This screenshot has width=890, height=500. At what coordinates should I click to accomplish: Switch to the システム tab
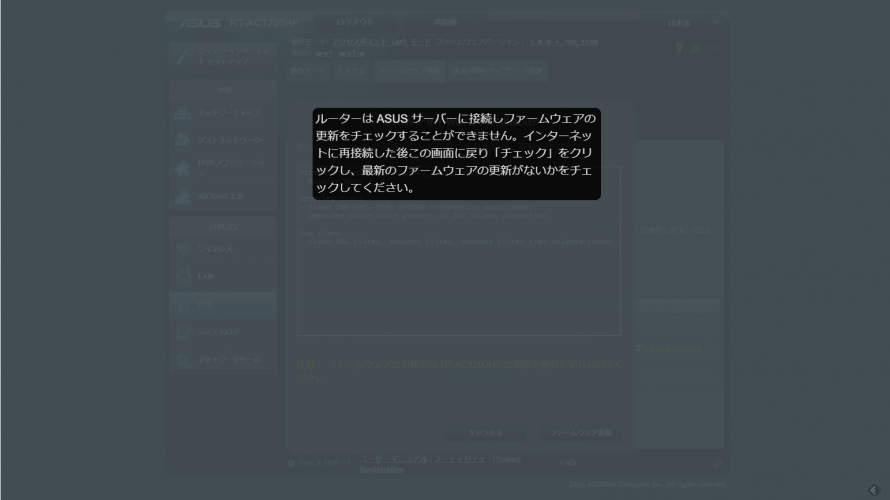(x=351, y=71)
